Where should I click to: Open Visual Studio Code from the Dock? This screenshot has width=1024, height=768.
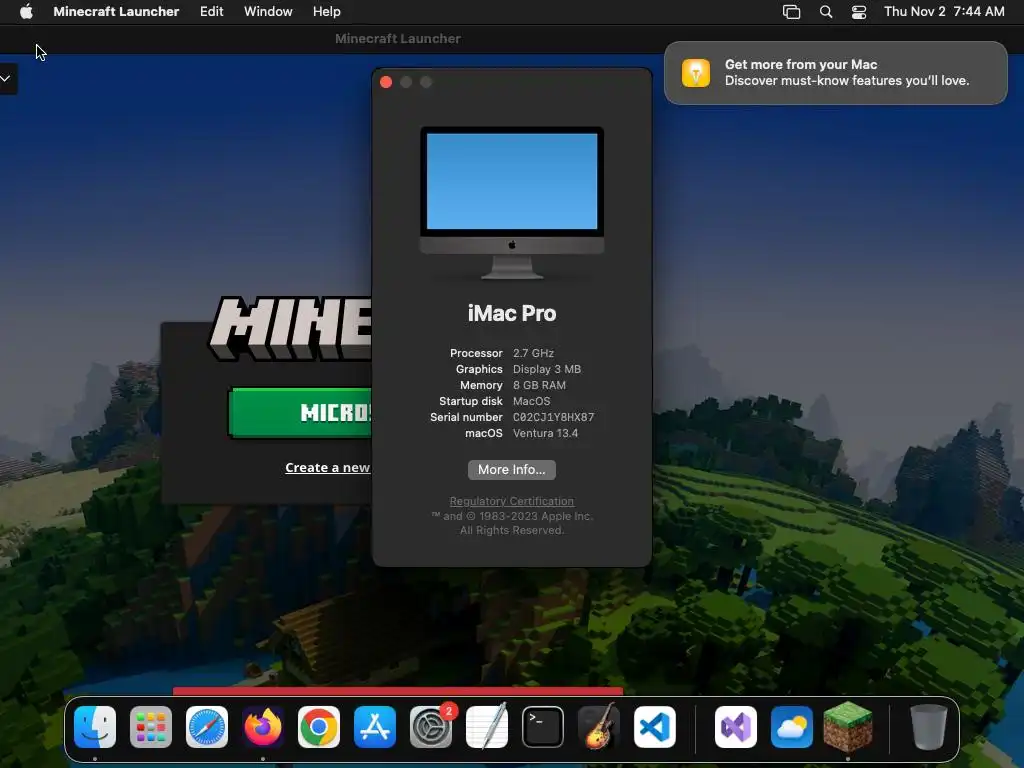pyautogui.click(x=655, y=727)
